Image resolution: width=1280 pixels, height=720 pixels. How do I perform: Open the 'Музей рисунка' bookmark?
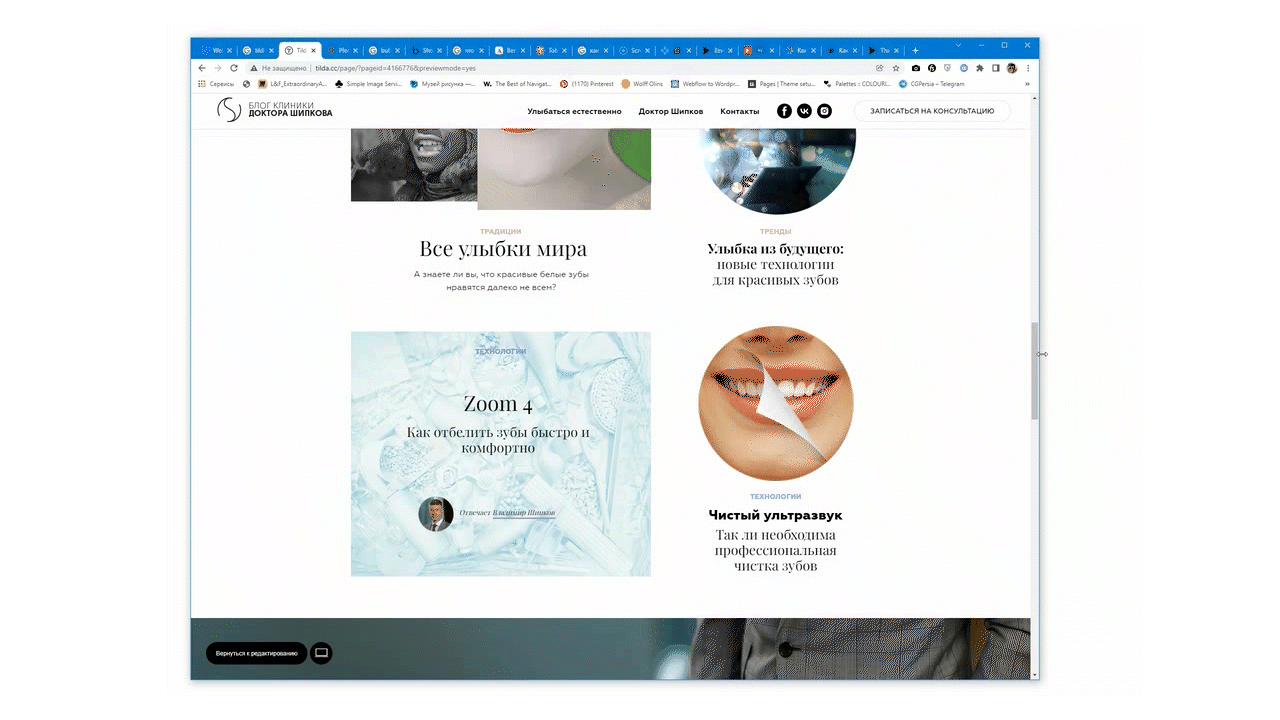pyautogui.click(x=443, y=84)
